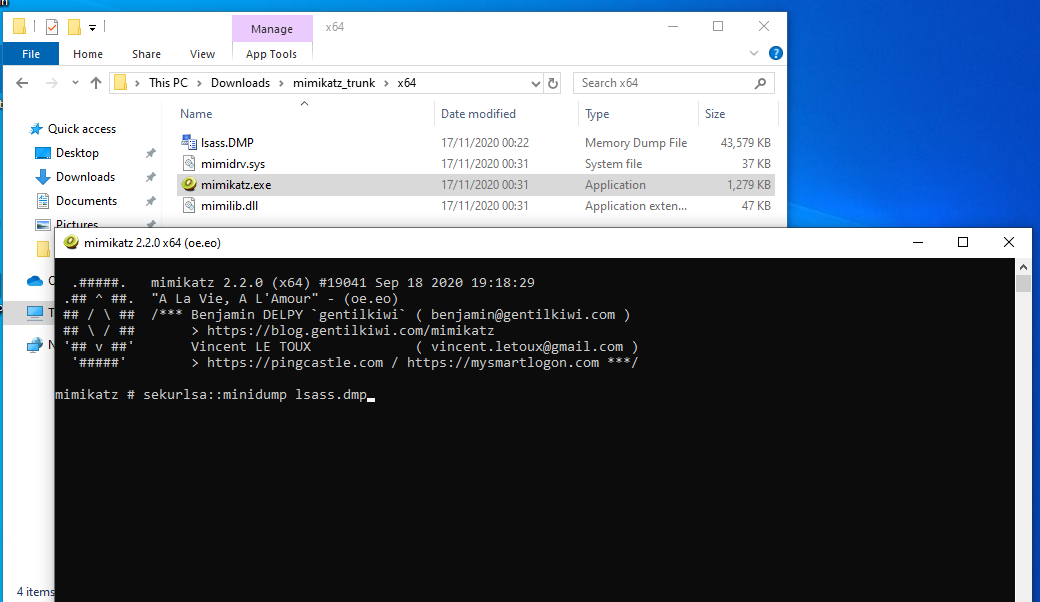
Task: Go back with the Back arrow
Action: pos(22,83)
